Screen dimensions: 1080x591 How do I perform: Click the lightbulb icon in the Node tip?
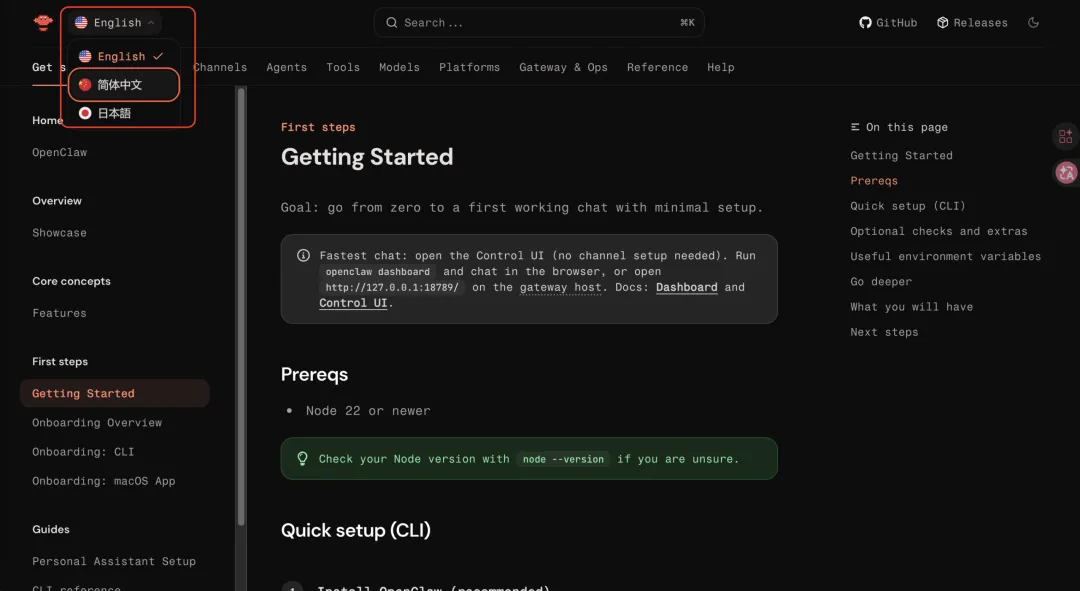pos(302,459)
